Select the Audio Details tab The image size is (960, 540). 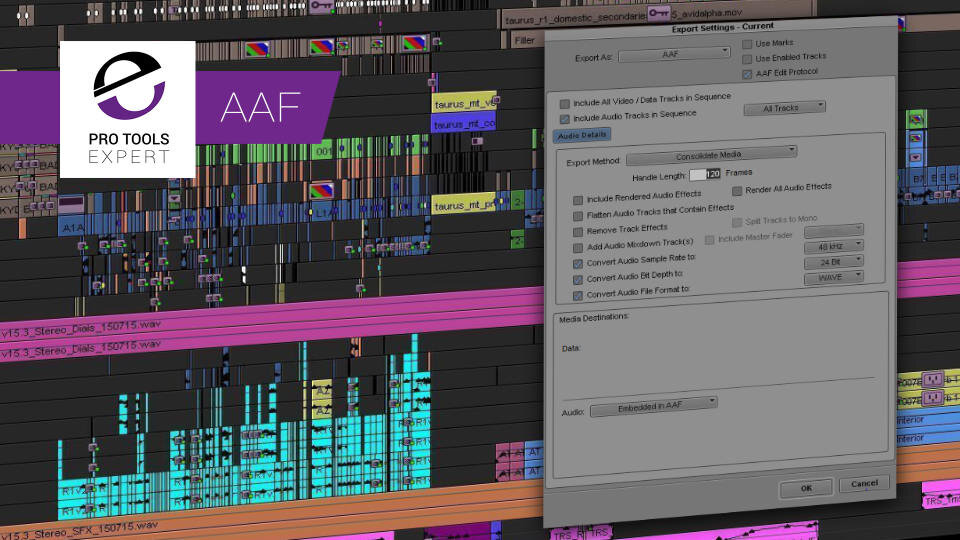point(582,135)
